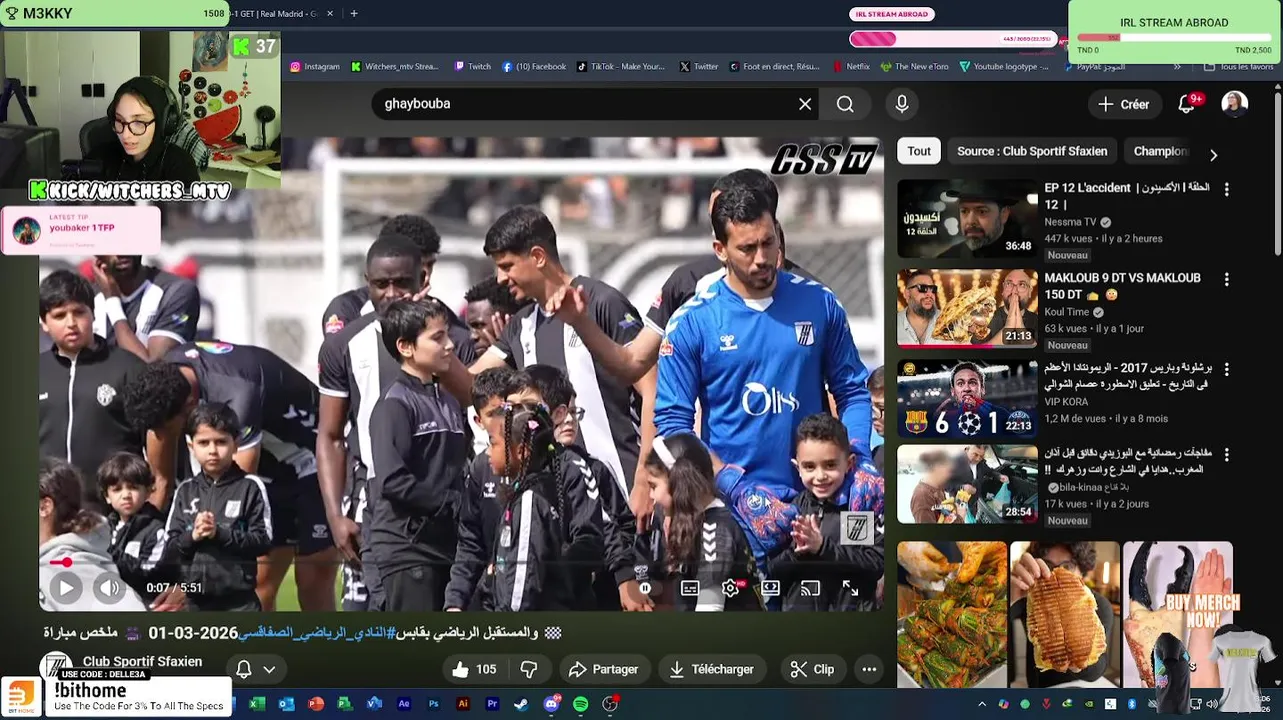The image size is (1283, 720).
Task: Expand system tray hidden icons arrow
Action: pos(981,704)
